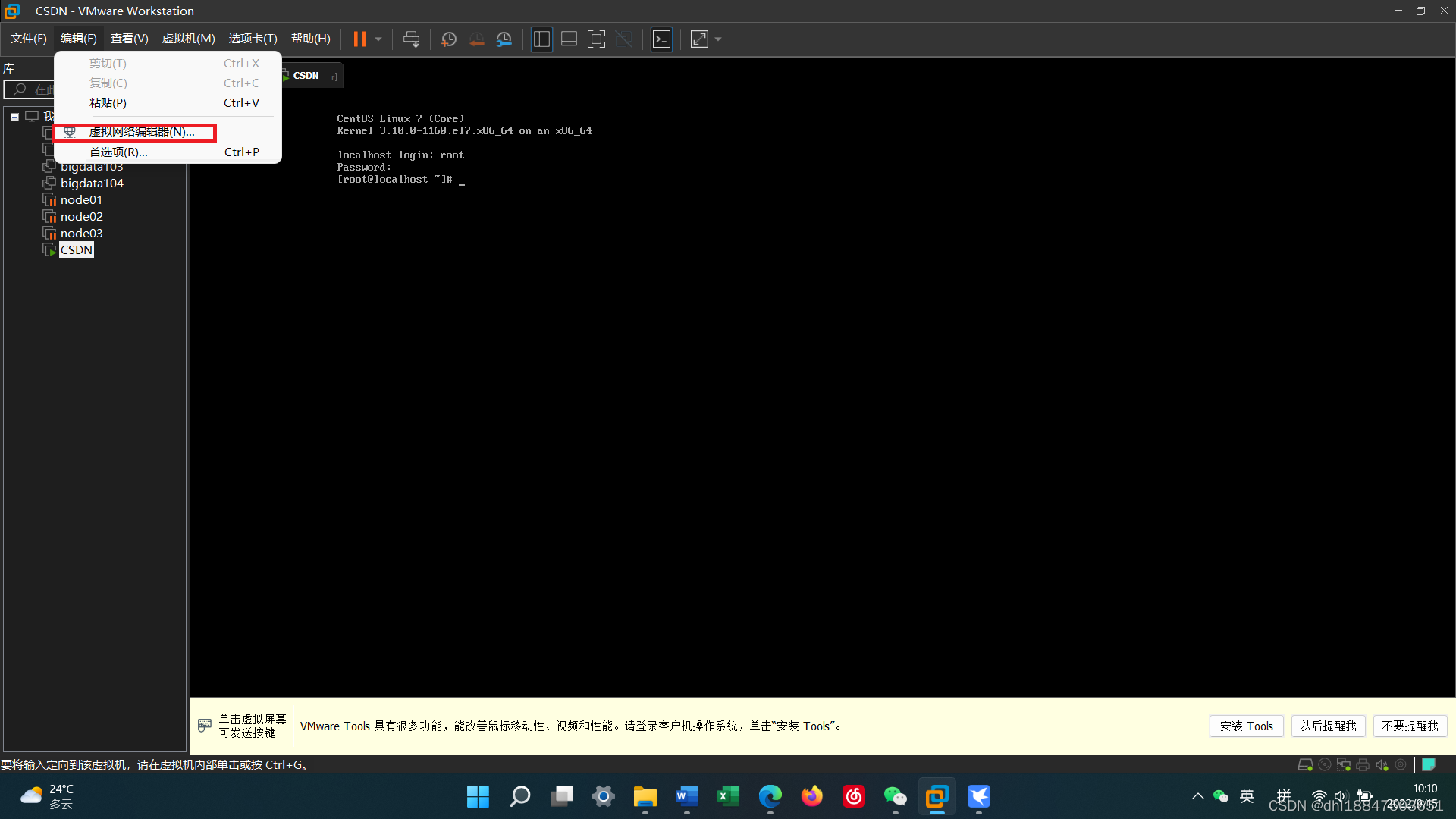Open the power options dropdown arrow beside pause
Screen dimensions: 1456x819
pos(378,39)
